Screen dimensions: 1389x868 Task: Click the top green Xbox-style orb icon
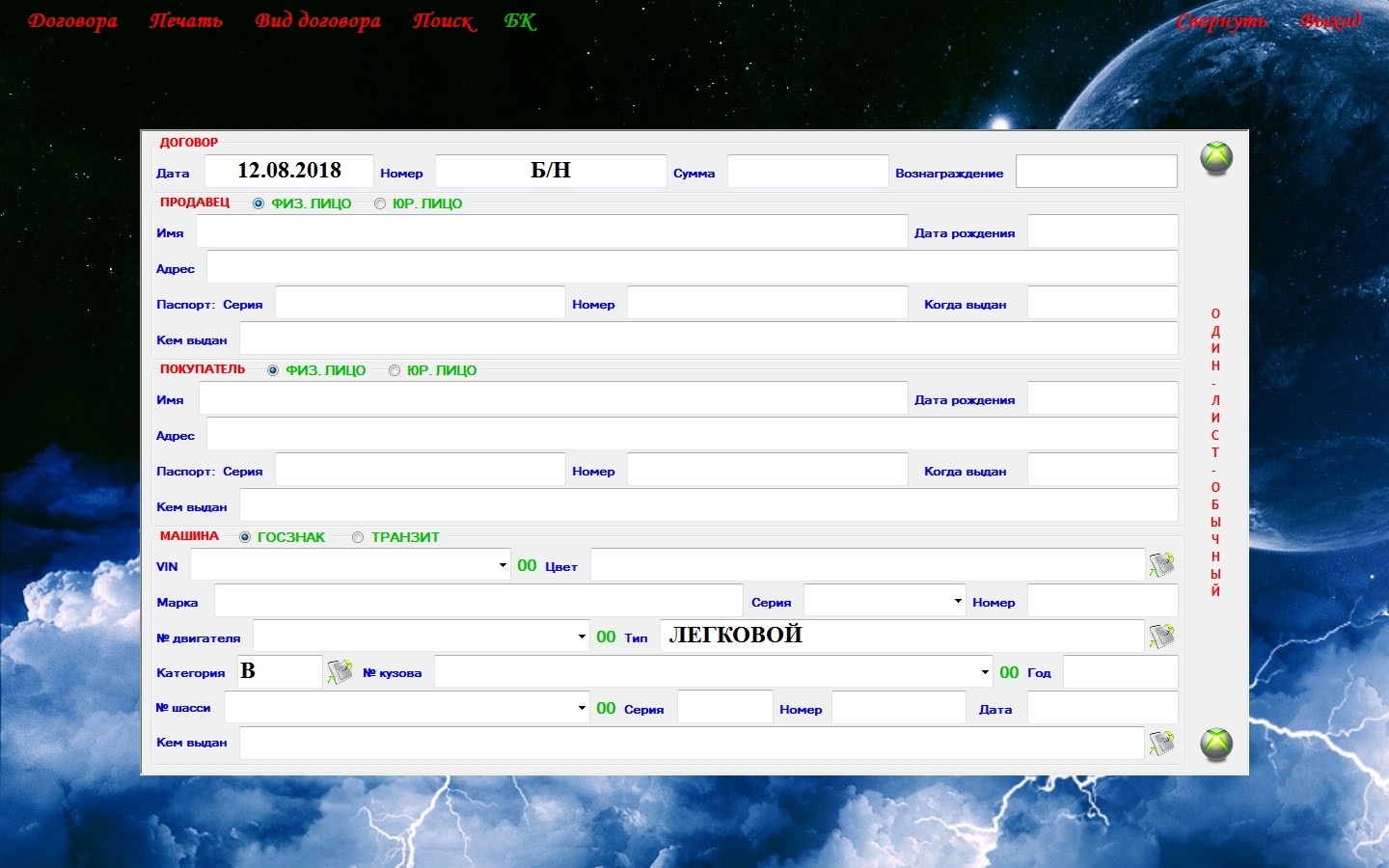click(x=1216, y=158)
